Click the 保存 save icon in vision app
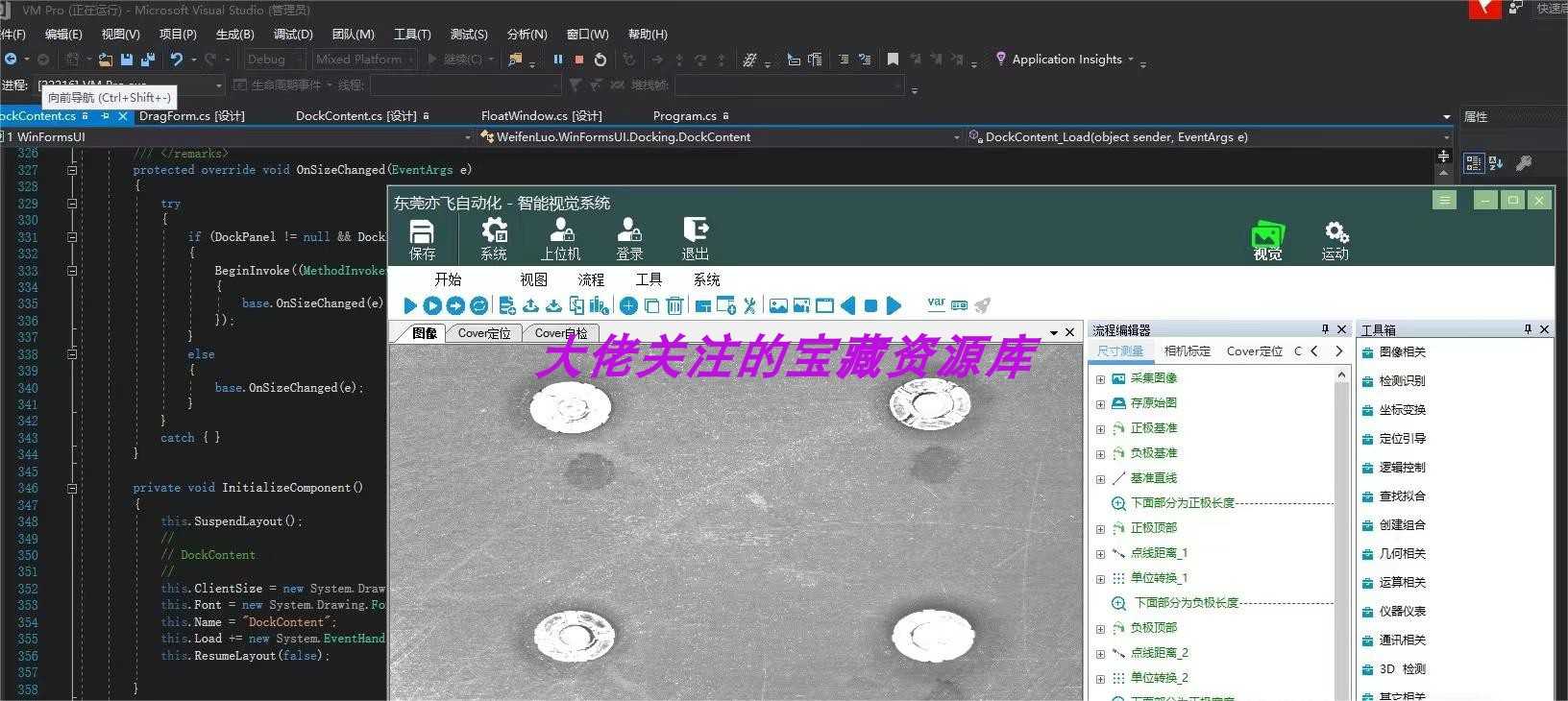 [x=422, y=240]
